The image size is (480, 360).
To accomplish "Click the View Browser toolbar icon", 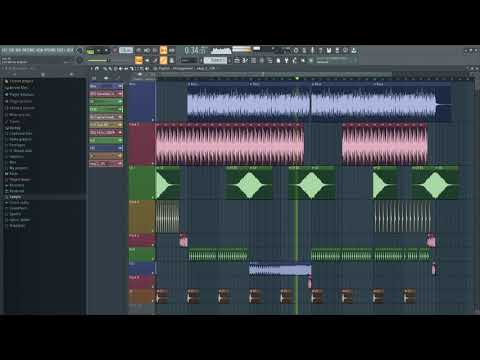I will point(269,60).
